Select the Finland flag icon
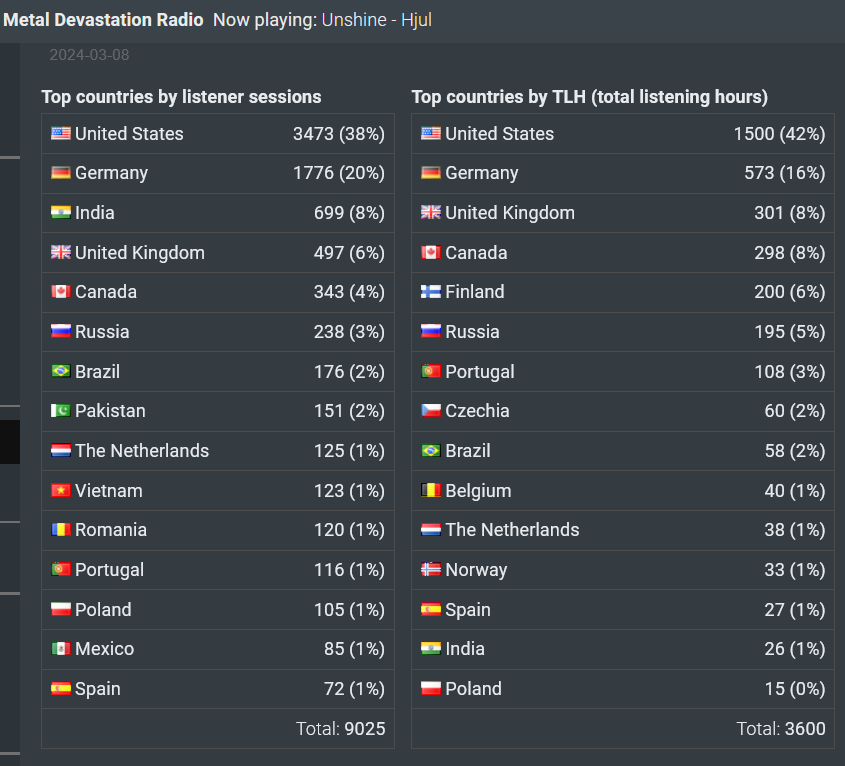Image resolution: width=845 pixels, height=766 pixels. pos(431,292)
